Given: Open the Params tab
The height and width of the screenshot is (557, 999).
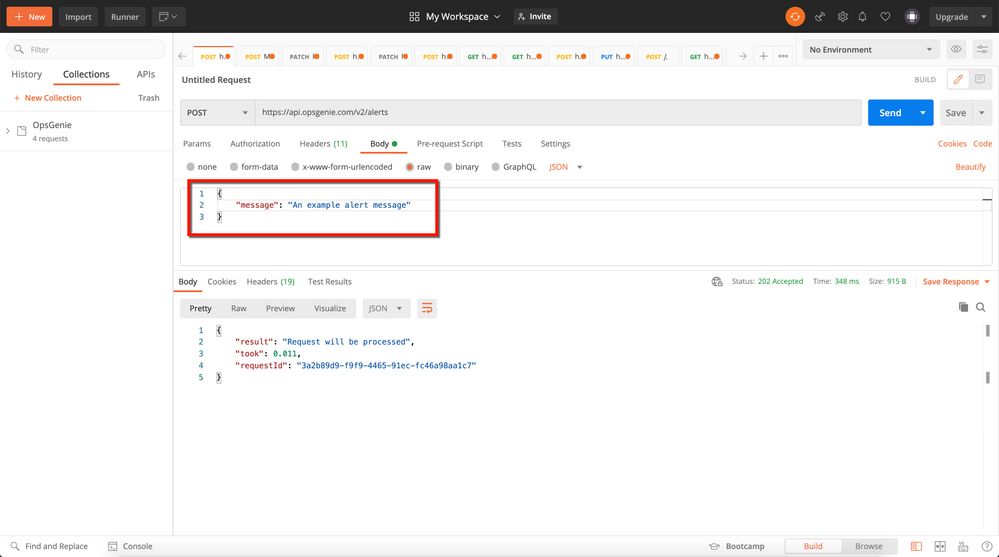Looking at the screenshot, I should [197, 143].
